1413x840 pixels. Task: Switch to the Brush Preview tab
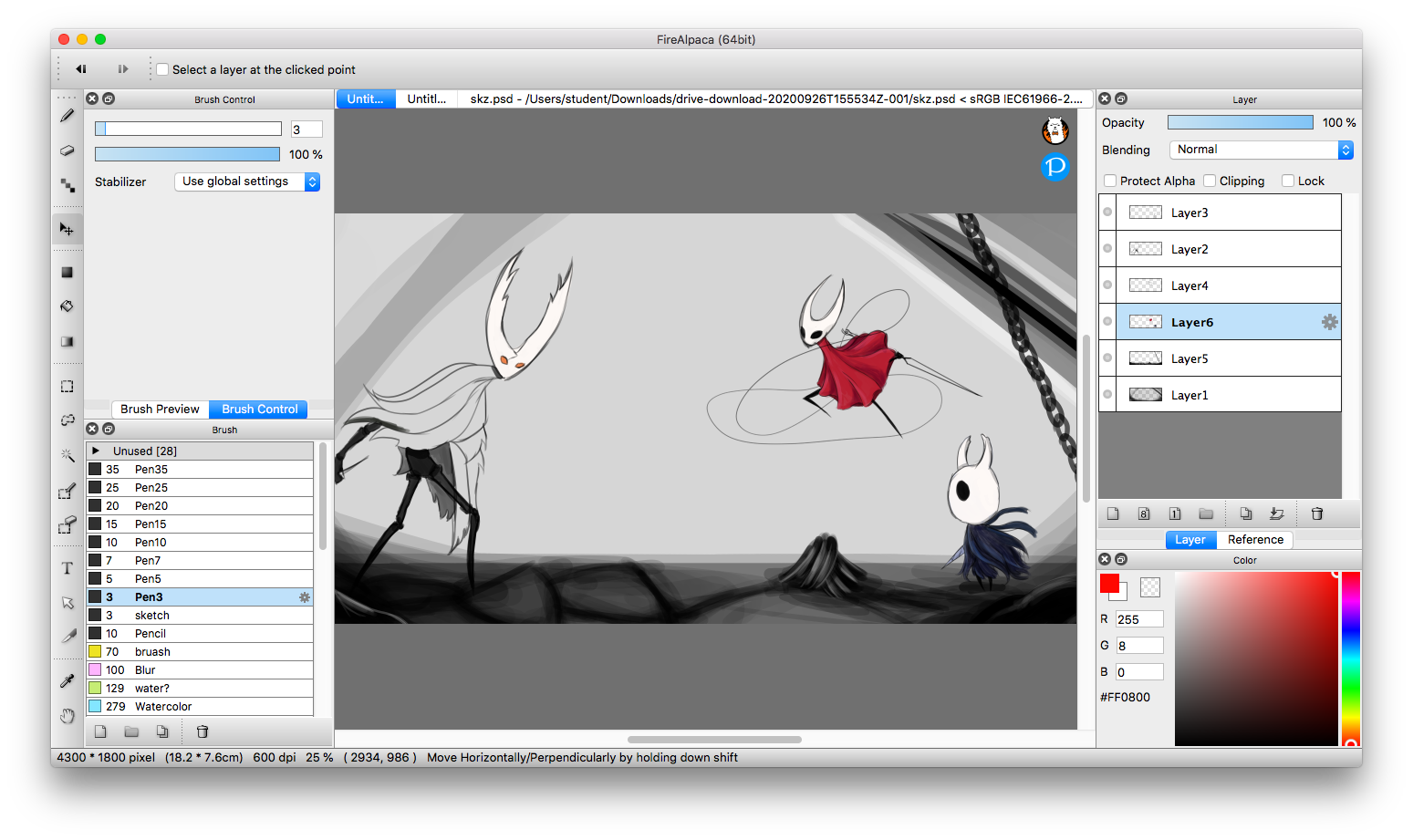(160, 410)
